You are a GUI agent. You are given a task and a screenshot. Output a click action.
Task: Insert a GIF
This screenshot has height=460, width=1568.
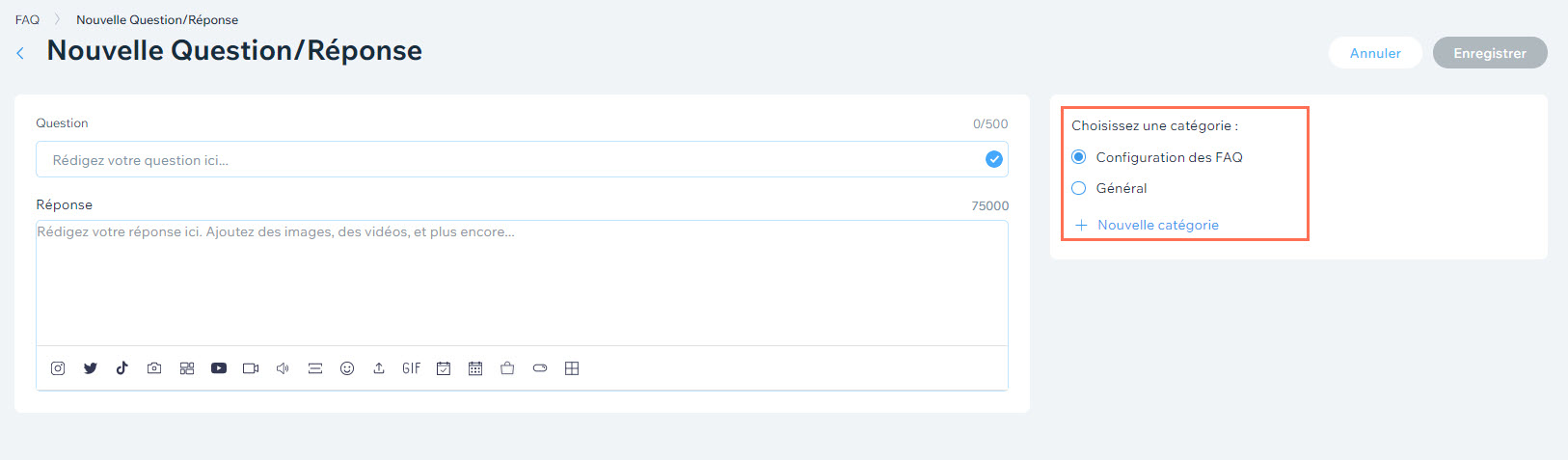tap(412, 368)
